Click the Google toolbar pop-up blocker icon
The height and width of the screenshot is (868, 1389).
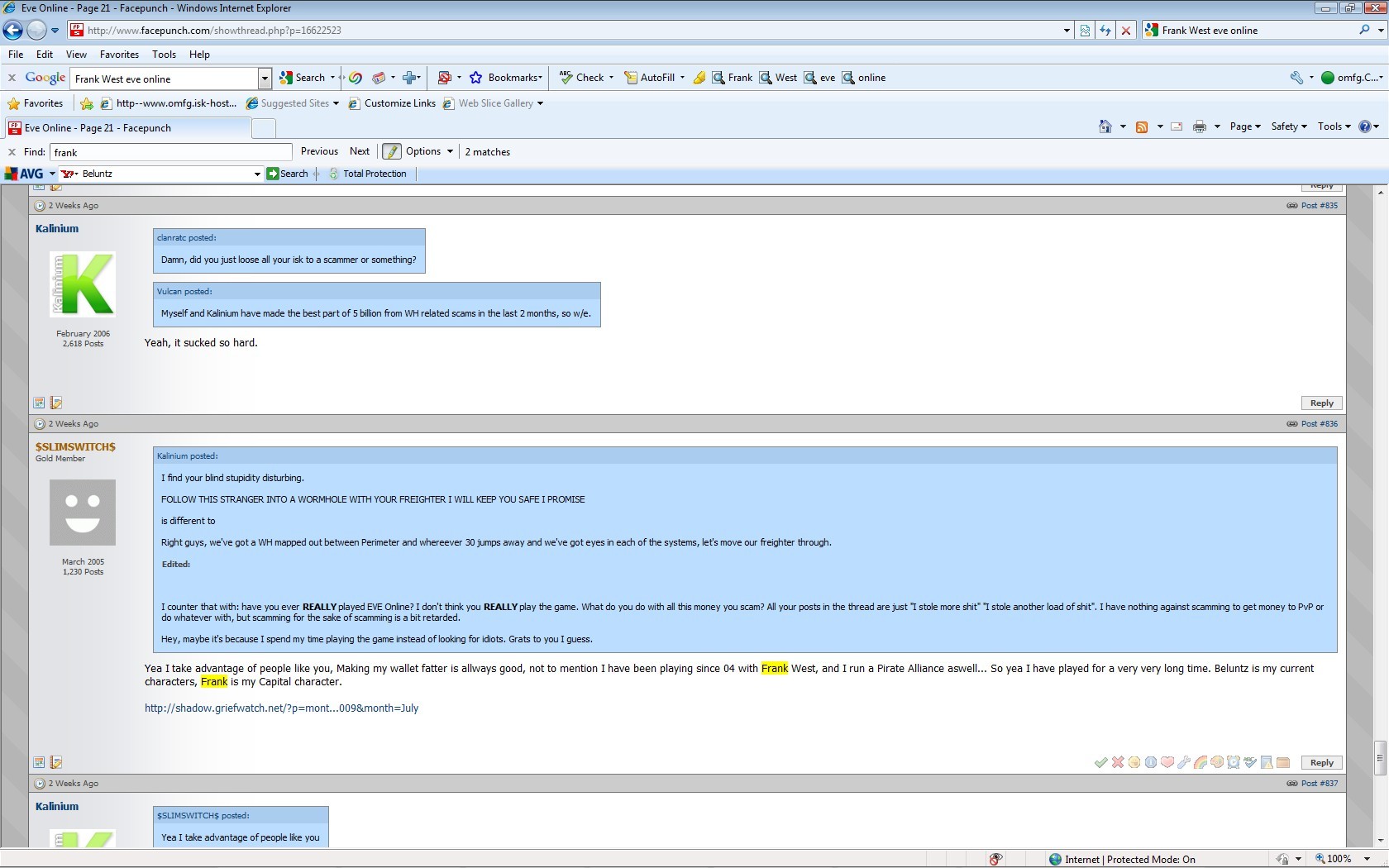point(444,78)
